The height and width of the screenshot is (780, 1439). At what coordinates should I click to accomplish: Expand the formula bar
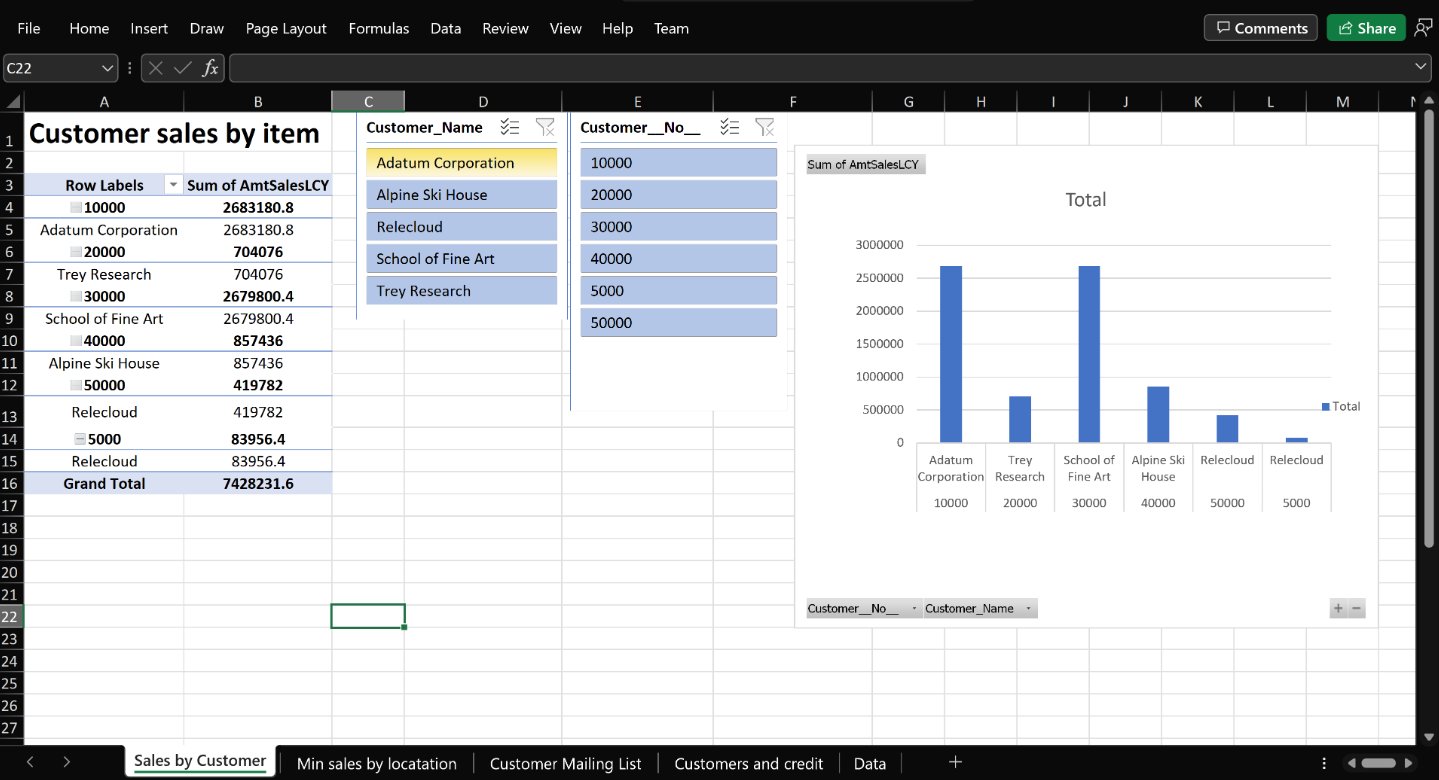pyautogui.click(x=1421, y=67)
